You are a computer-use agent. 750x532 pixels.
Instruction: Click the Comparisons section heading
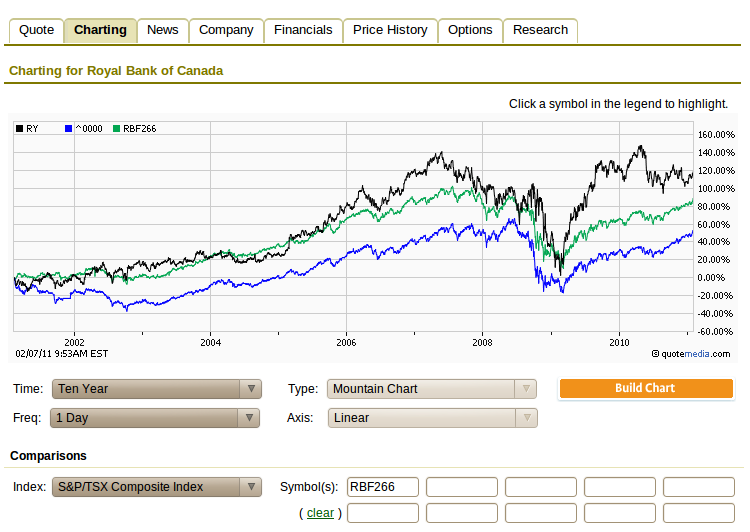(x=48, y=455)
